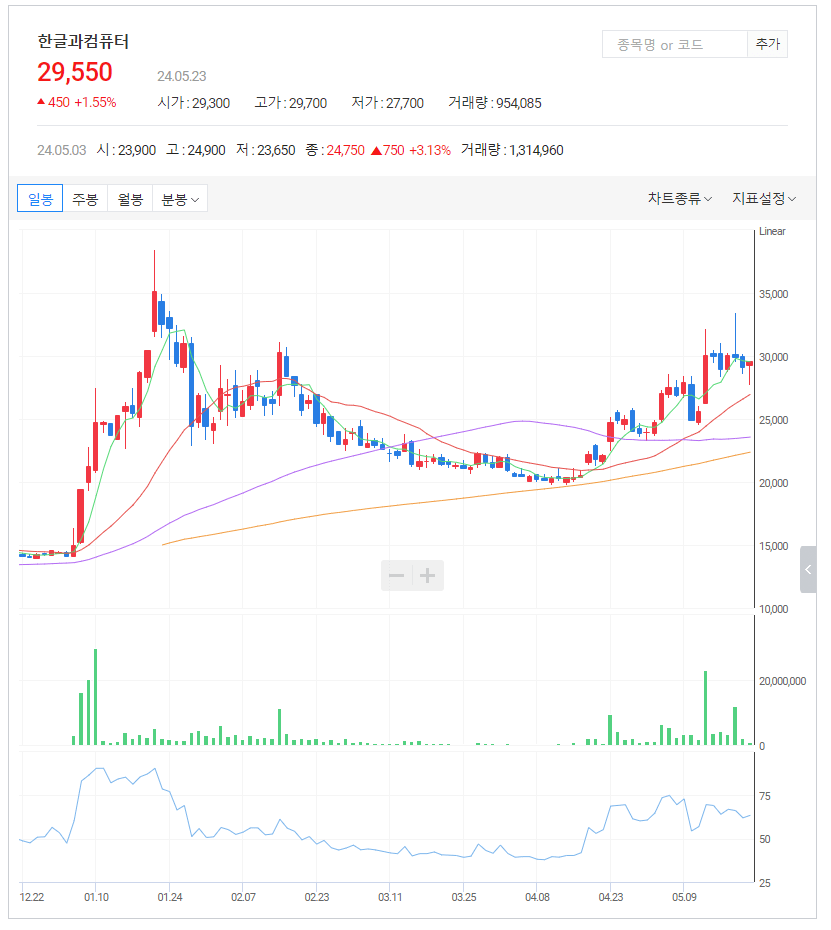Toggle the Linear scale label
The height and width of the screenshot is (930, 831).
click(x=772, y=231)
